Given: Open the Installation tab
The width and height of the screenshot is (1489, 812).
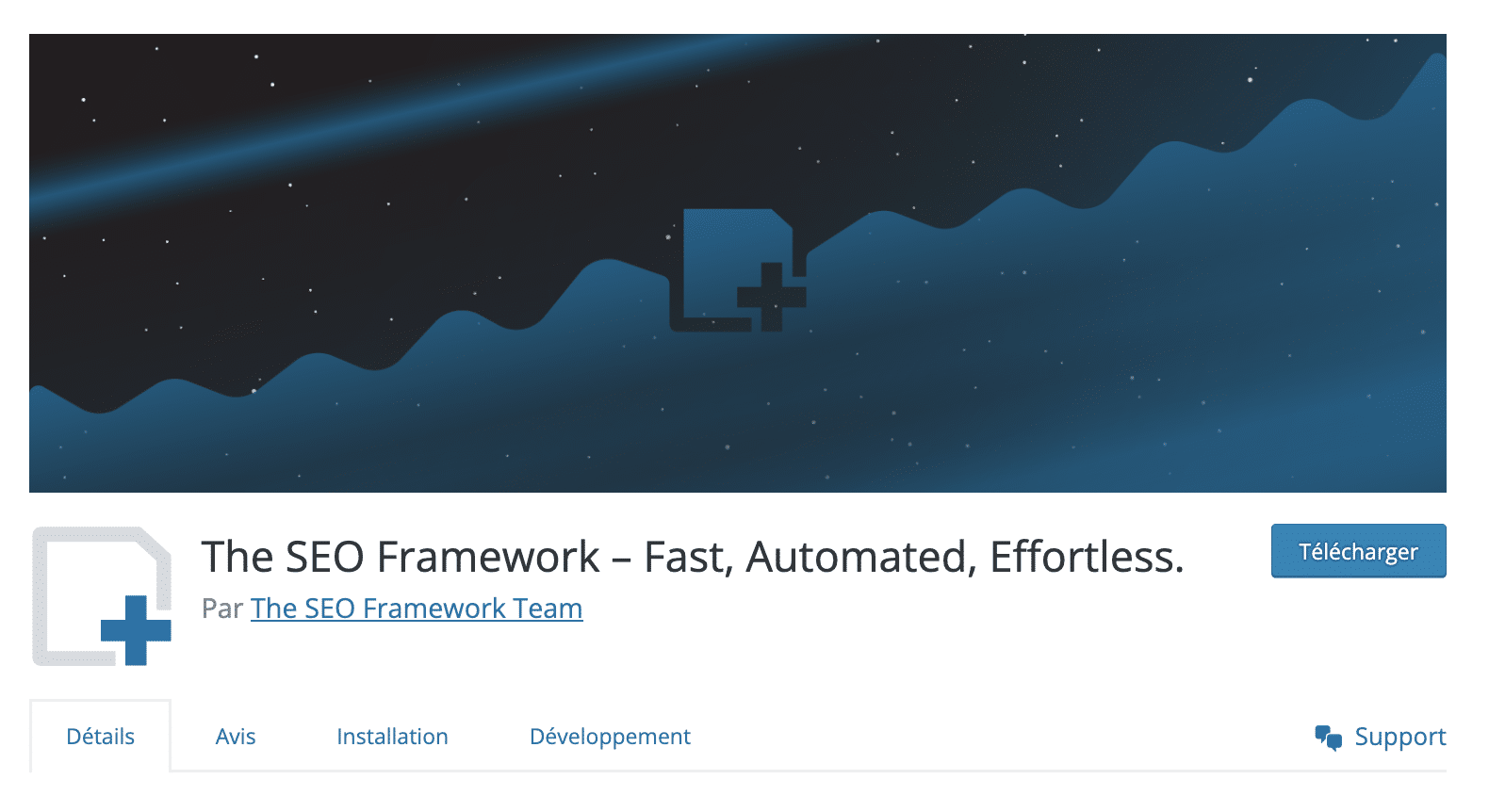Looking at the screenshot, I should tap(392, 737).
